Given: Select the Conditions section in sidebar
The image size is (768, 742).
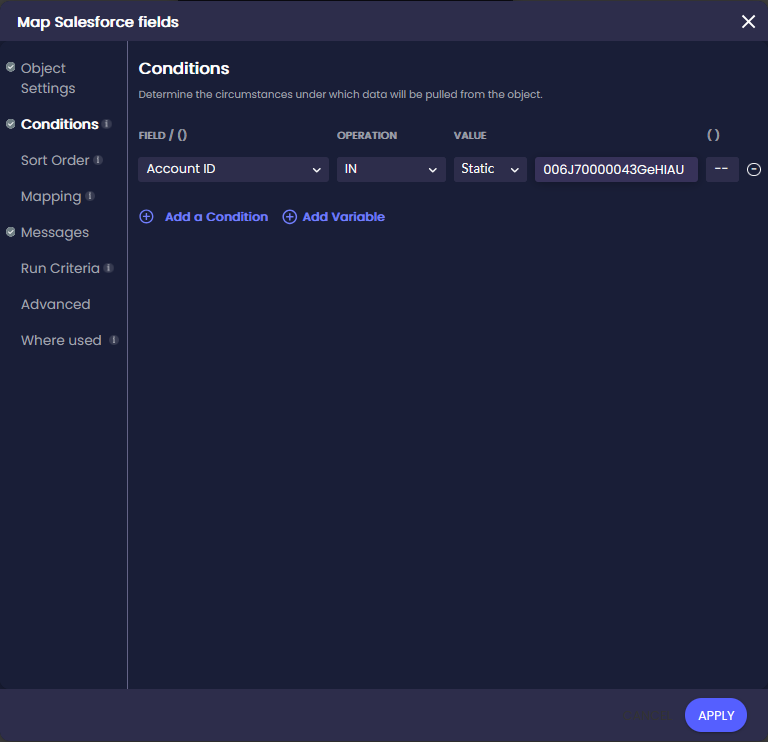Looking at the screenshot, I should click(x=59, y=124).
